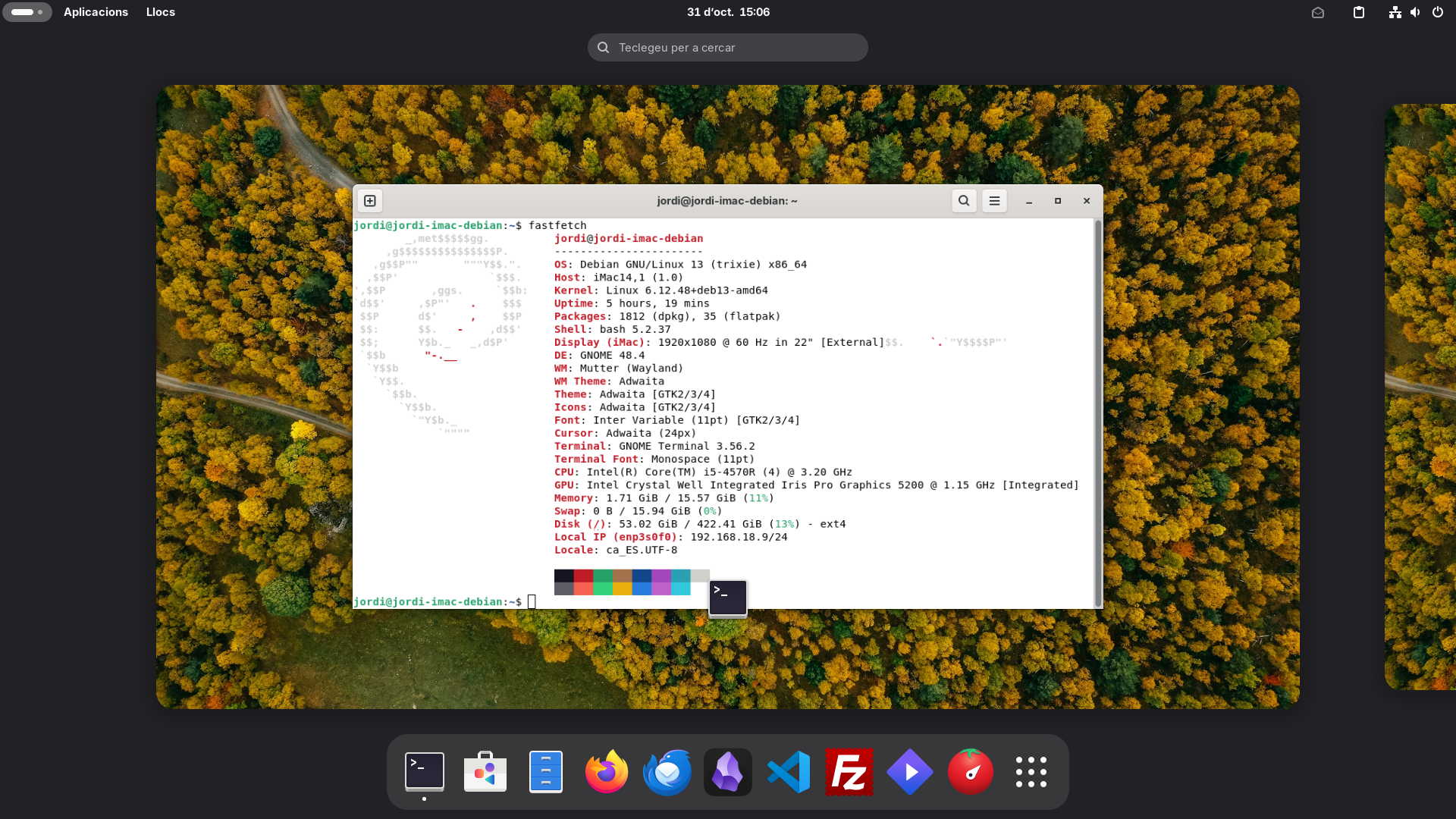This screenshot has width=1456, height=819.
Task: Launch Visual Studio Code
Action: click(788, 771)
